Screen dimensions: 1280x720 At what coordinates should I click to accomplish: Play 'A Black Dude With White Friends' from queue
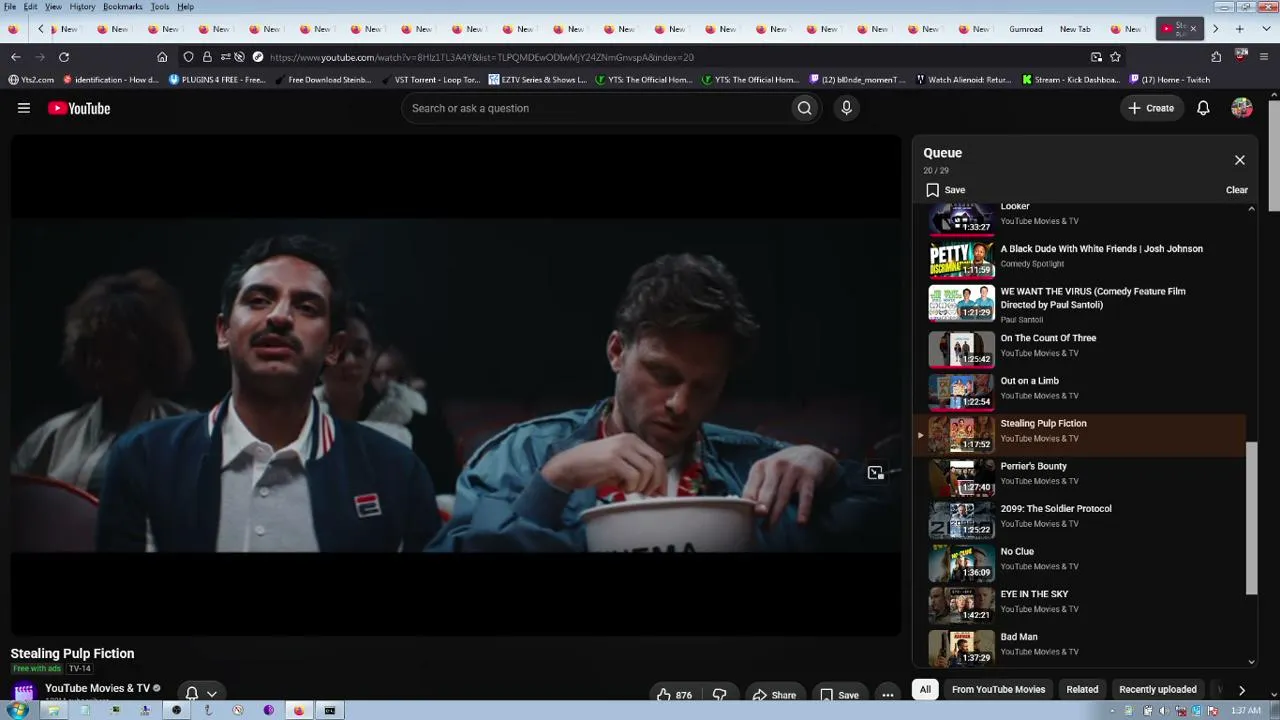point(1101,249)
